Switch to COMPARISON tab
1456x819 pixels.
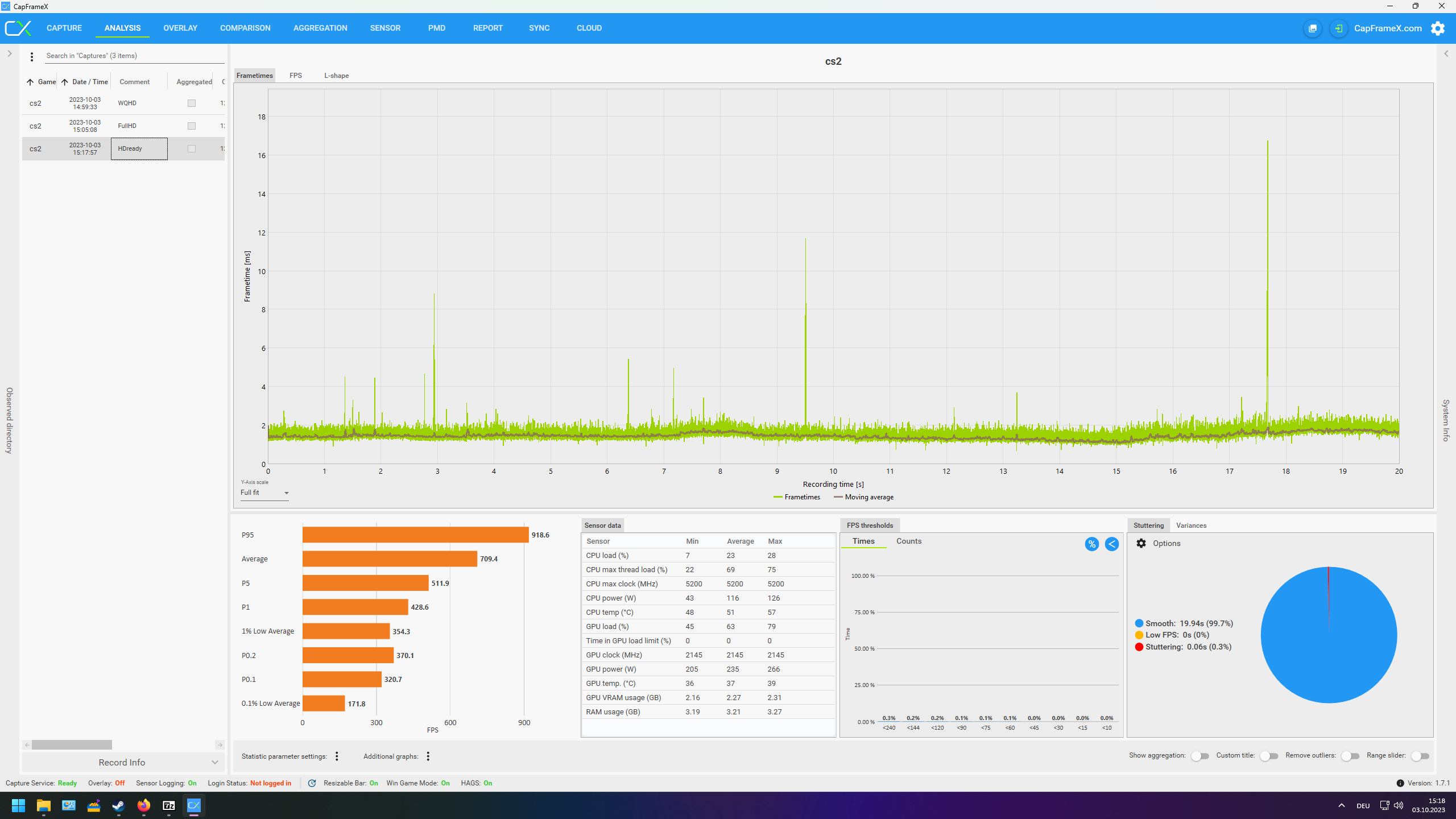(x=245, y=28)
